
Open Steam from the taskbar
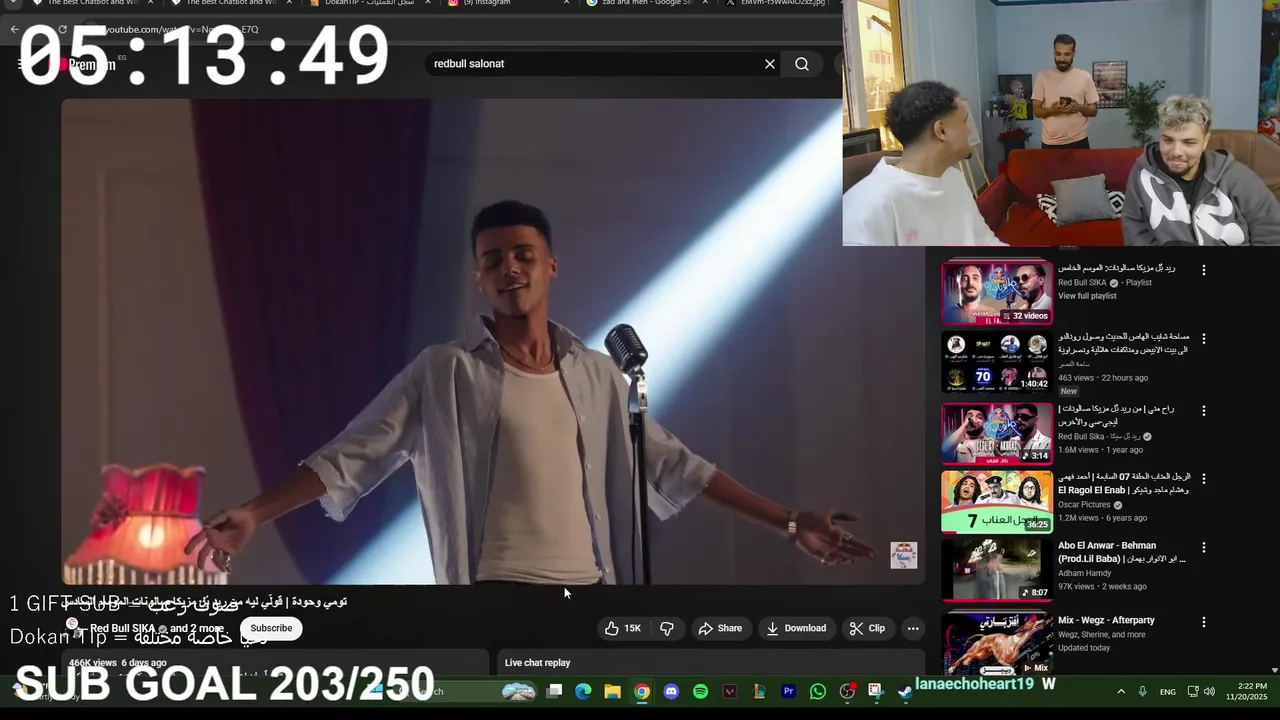coord(905,691)
